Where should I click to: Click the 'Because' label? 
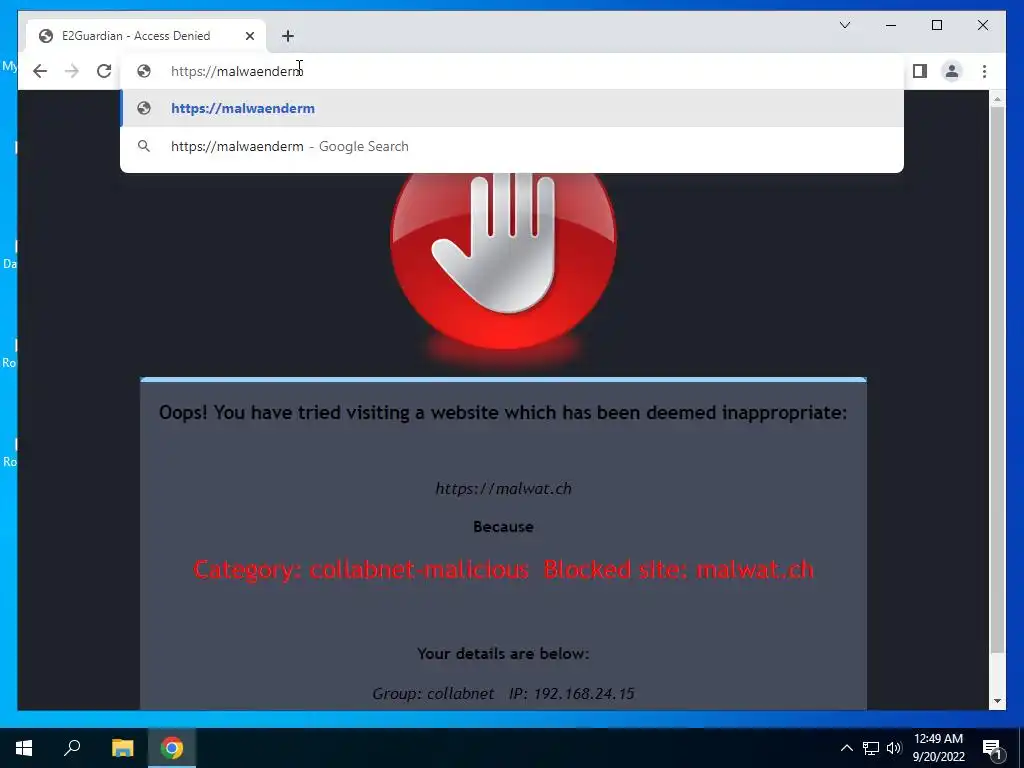coord(503,526)
